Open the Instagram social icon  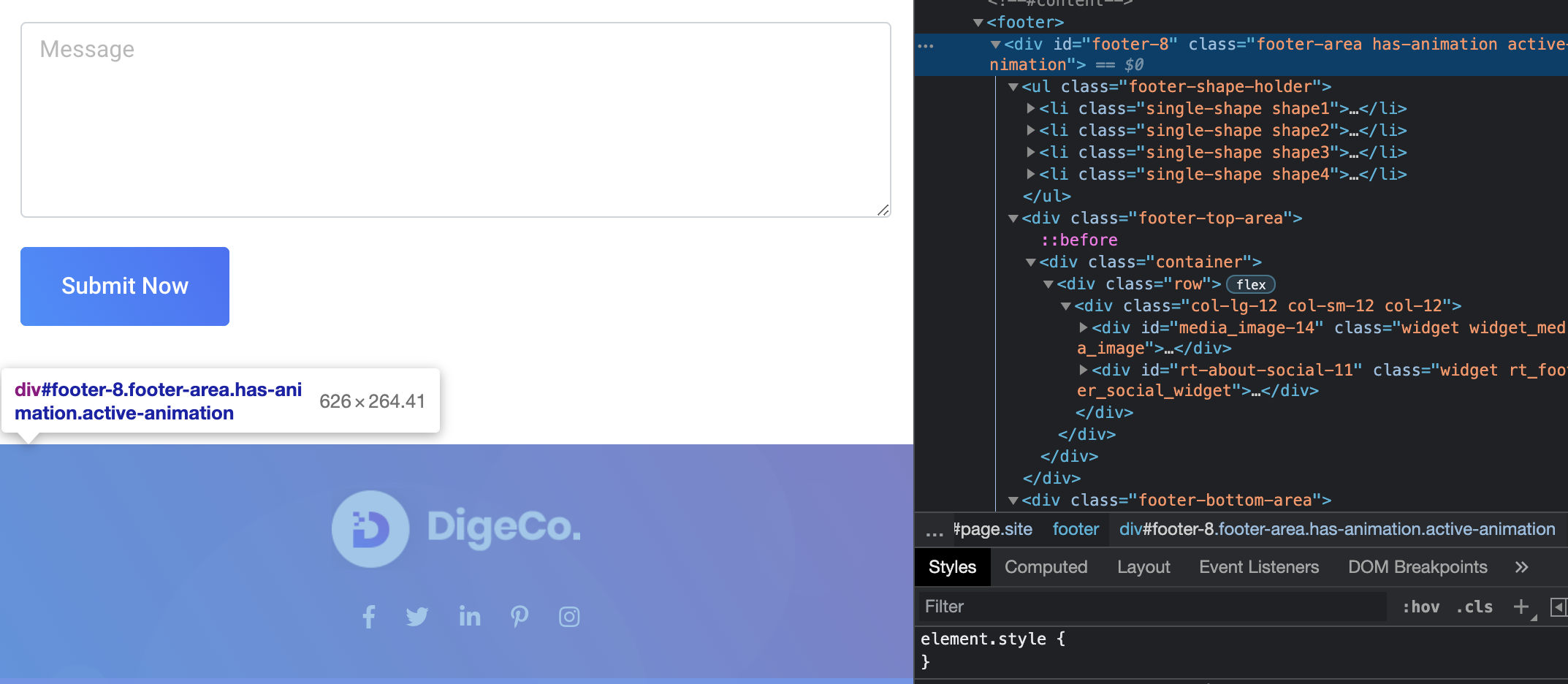click(569, 617)
